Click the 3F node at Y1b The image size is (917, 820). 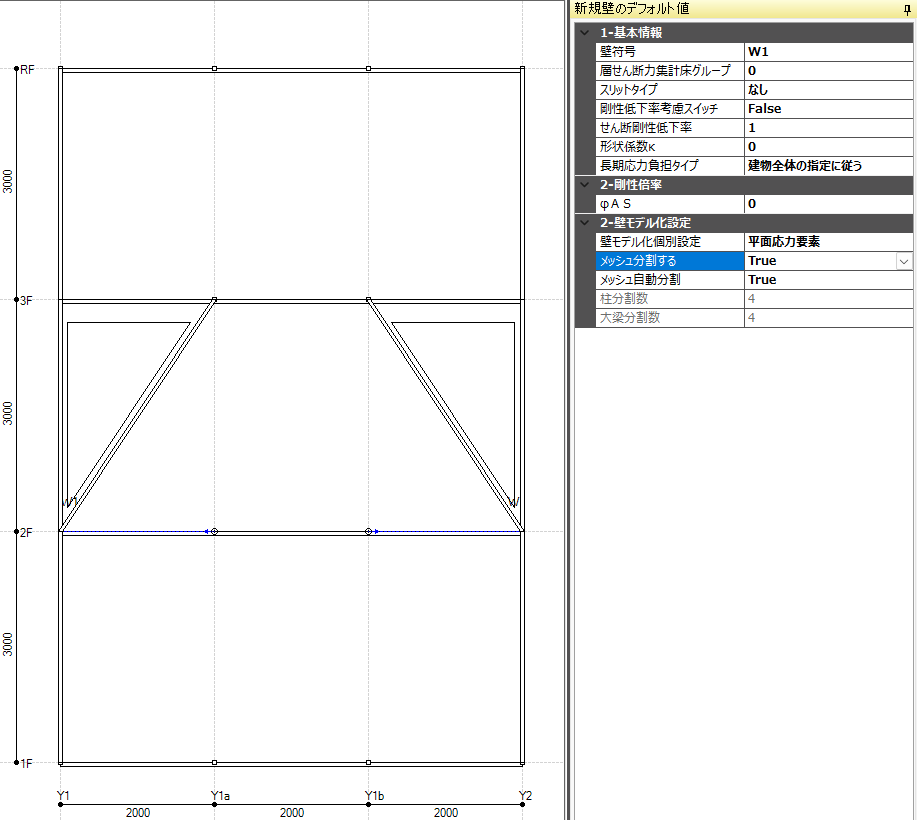368,300
